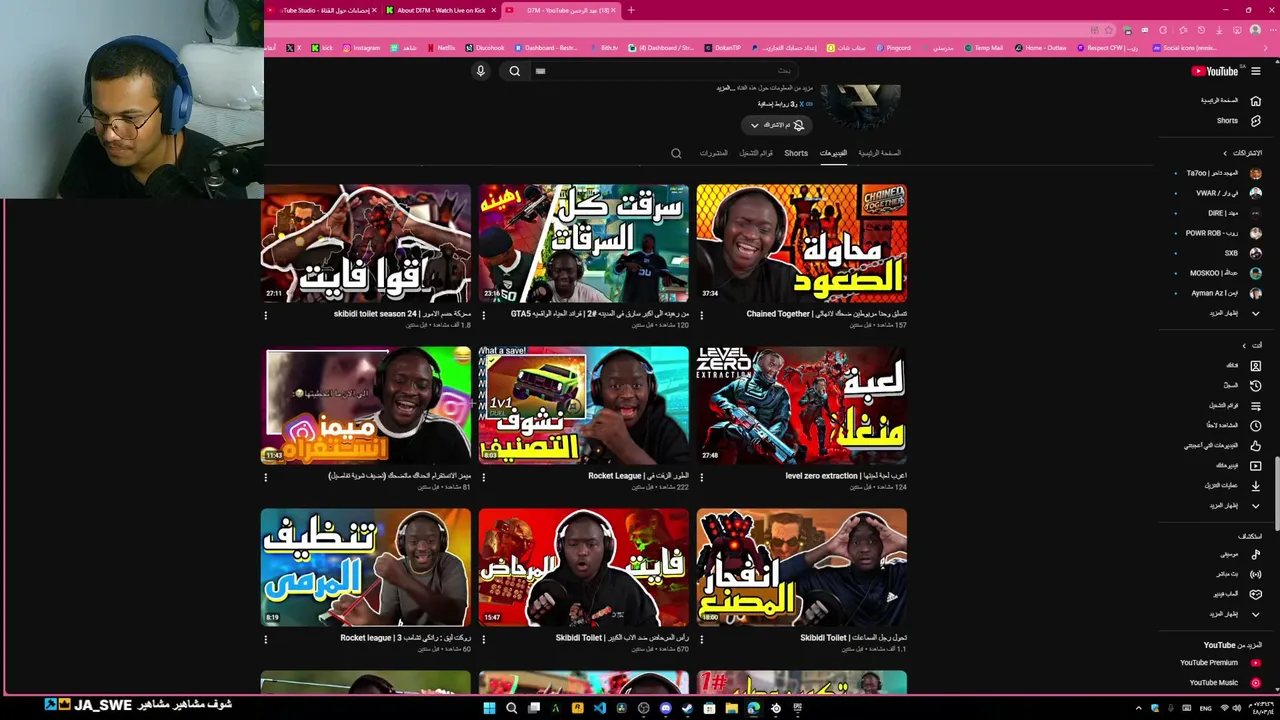The height and width of the screenshot is (720, 1280).
Task: Open the Live broadcast icon in the sidebar
Action: tap(1256, 574)
